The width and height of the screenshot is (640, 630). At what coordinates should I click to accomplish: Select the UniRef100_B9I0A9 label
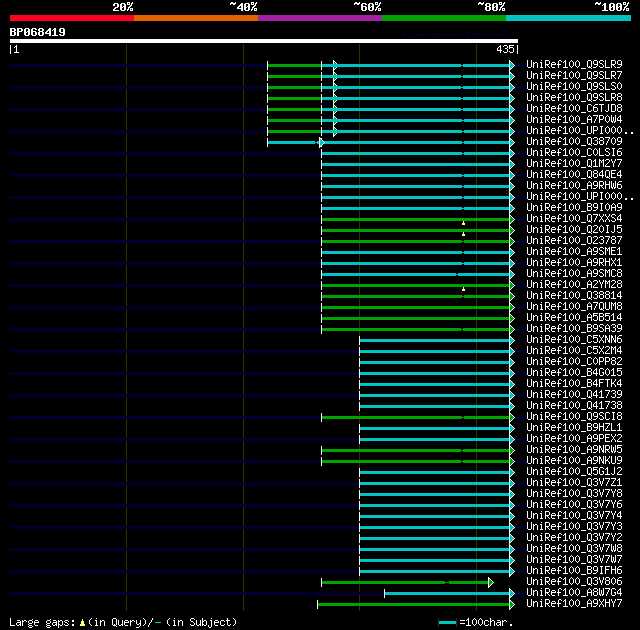tap(574, 208)
